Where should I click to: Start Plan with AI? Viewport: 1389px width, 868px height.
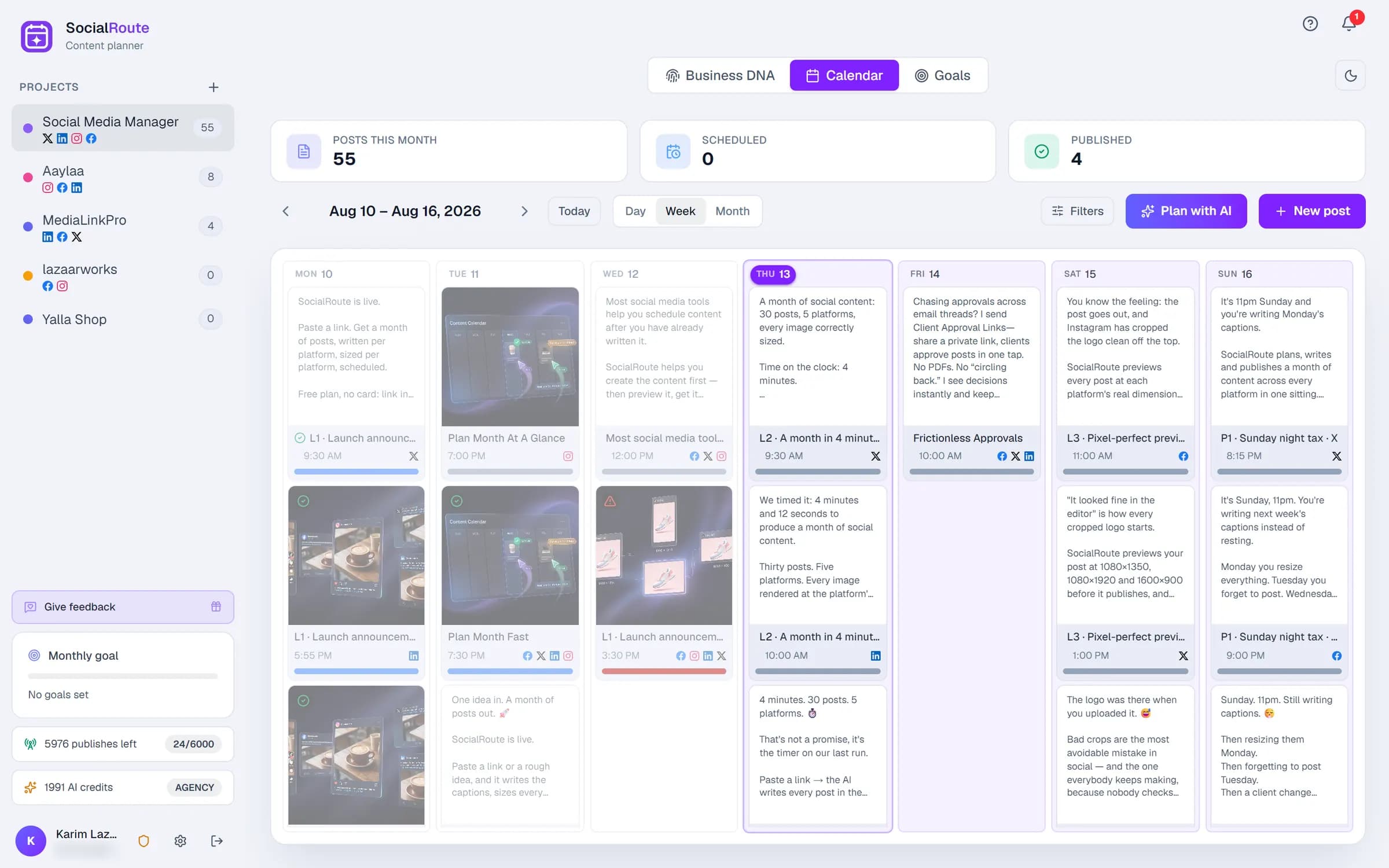(x=1186, y=211)
